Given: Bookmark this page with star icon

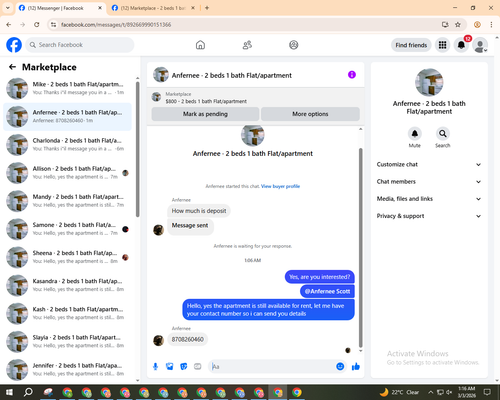Looking at the screenshot, I should (x=458, y=25).
